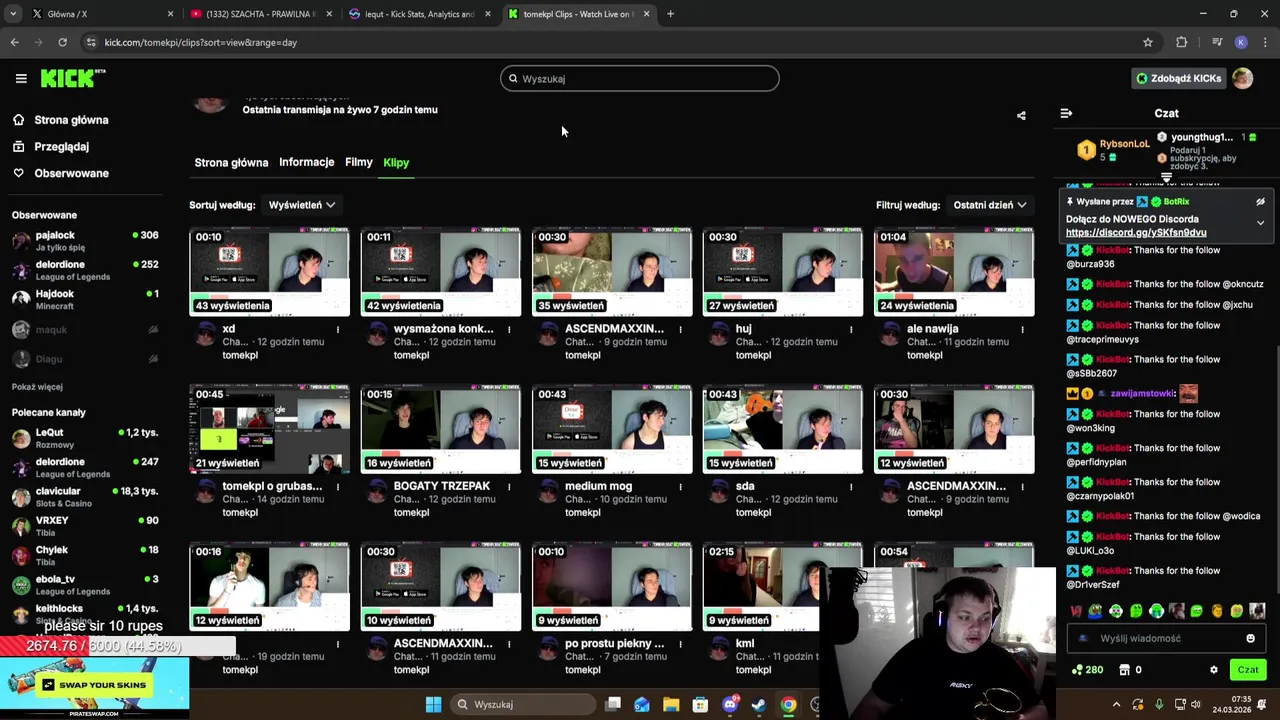
Task: Play the 'xd' clip thumbnail
Action: point(270,272)
